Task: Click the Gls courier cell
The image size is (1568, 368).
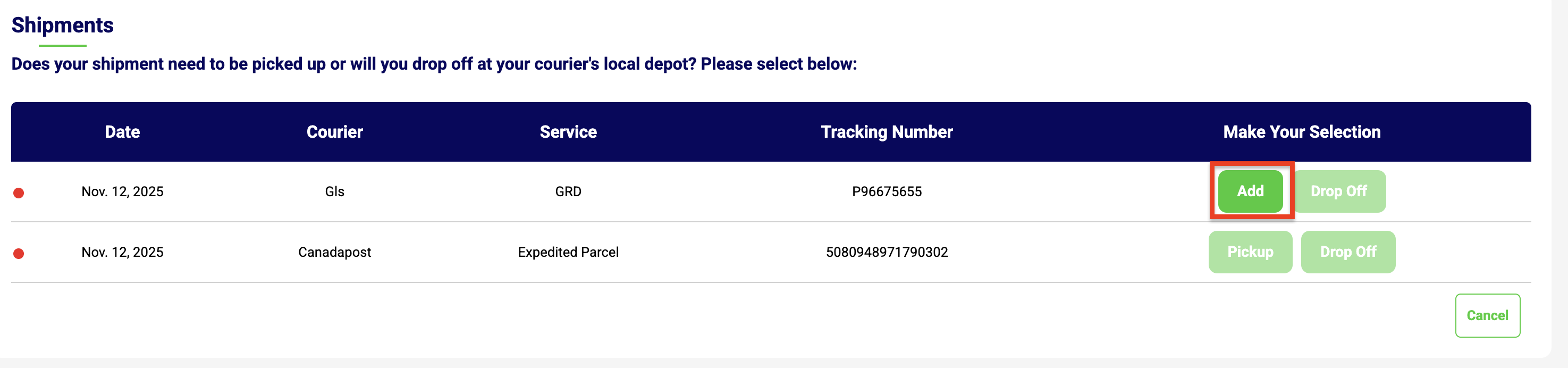Action: coord(334,192)
